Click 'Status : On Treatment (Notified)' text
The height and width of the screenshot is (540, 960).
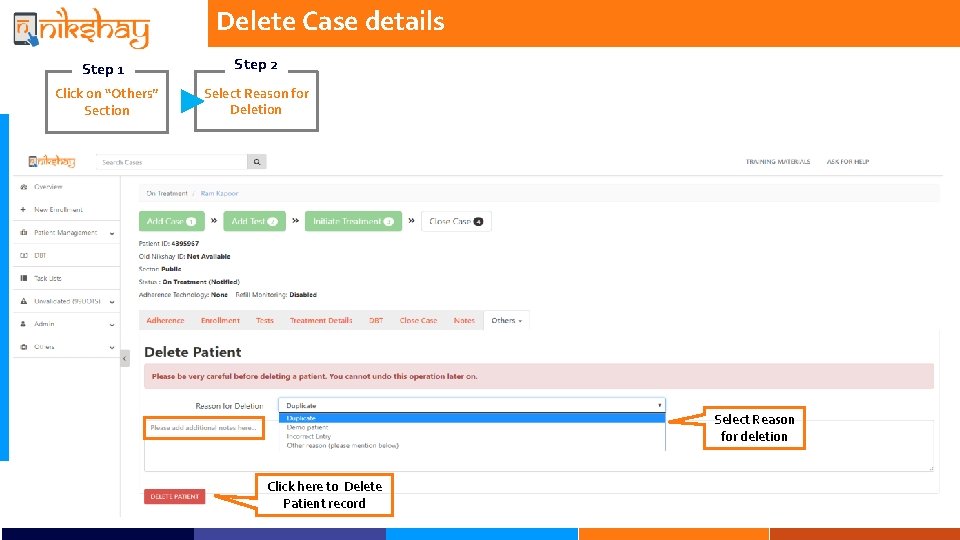point(189,282)
